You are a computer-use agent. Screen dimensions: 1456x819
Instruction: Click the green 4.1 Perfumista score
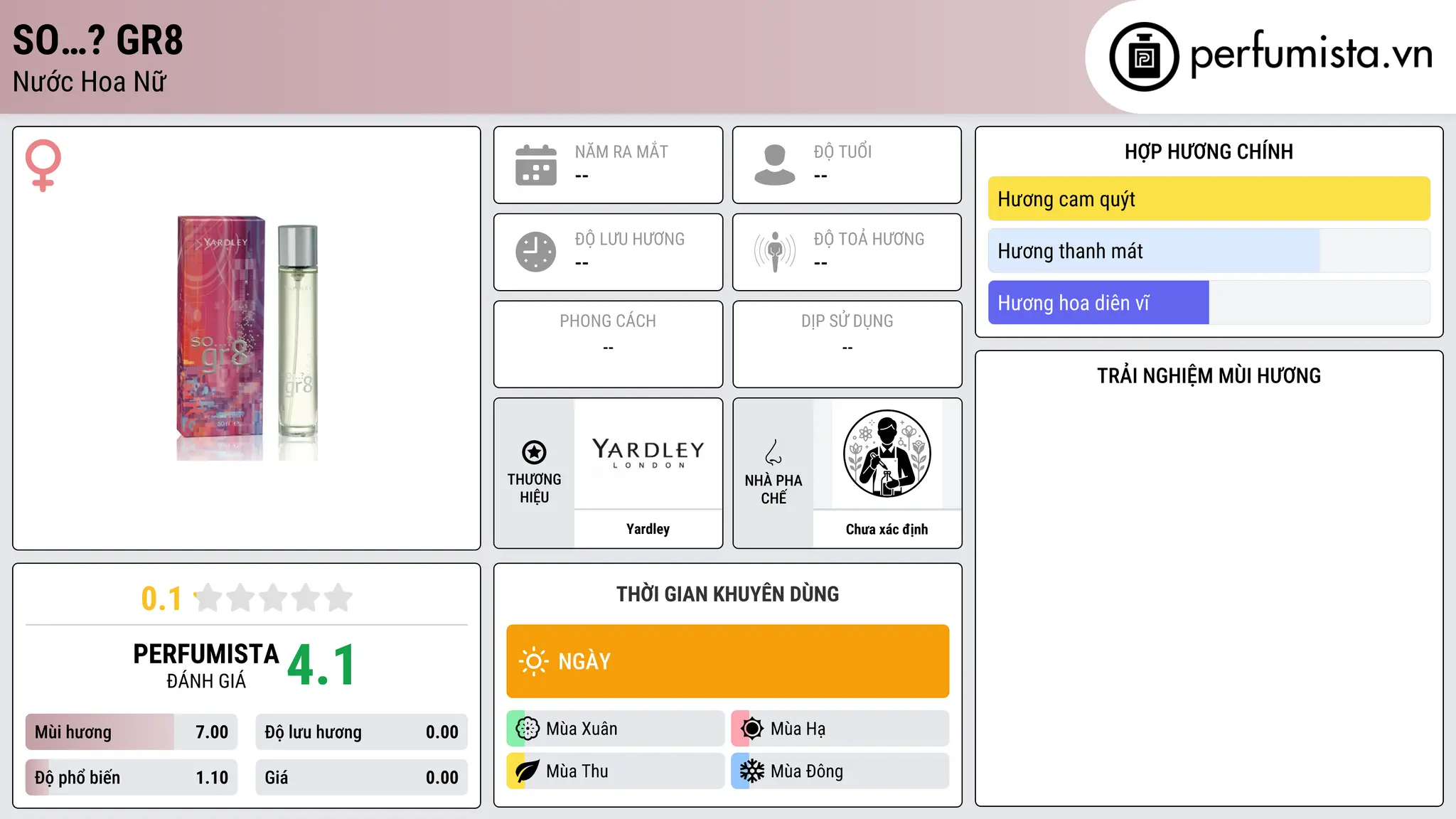[321, 665]
